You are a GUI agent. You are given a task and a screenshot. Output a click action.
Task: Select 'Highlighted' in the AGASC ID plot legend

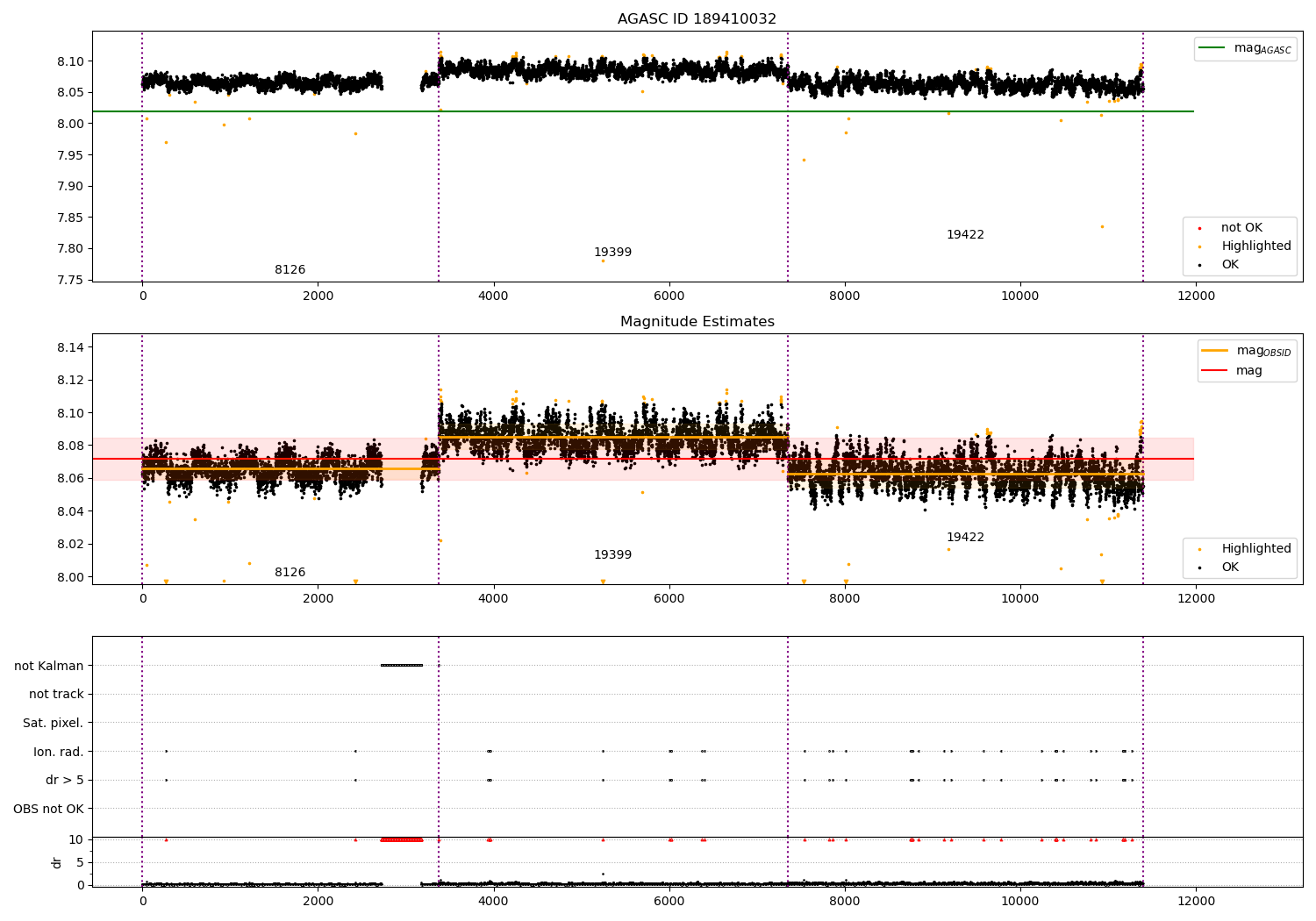(1256, 246)
